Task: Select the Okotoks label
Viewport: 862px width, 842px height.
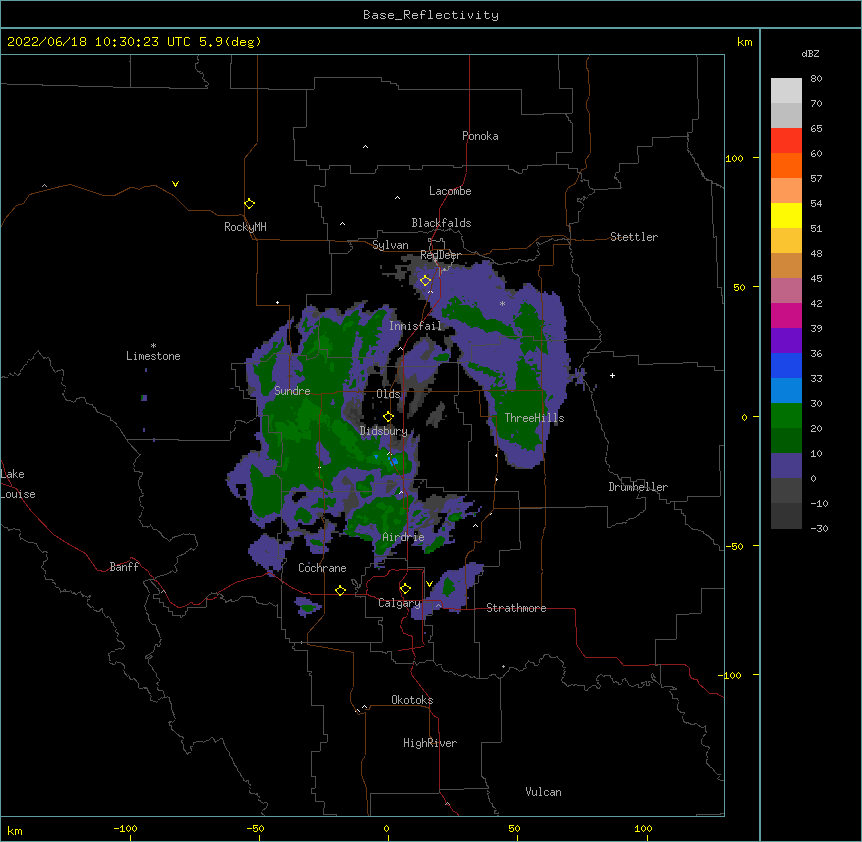Action: (412, 700)
